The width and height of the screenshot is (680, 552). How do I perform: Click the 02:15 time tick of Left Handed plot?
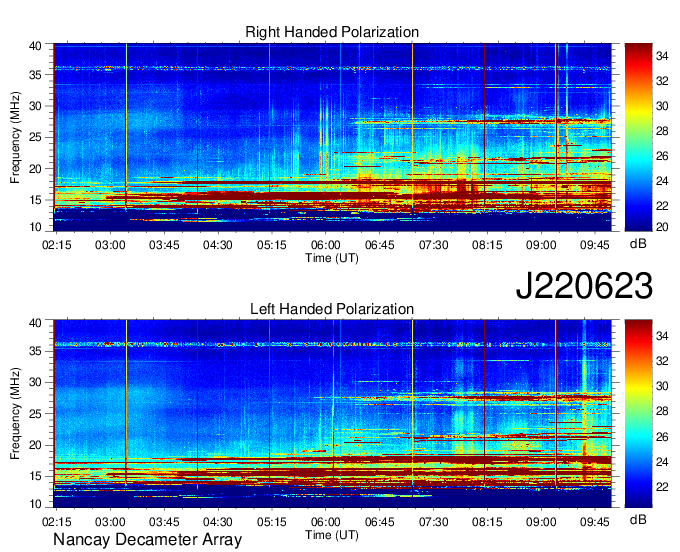coord(57,521)
